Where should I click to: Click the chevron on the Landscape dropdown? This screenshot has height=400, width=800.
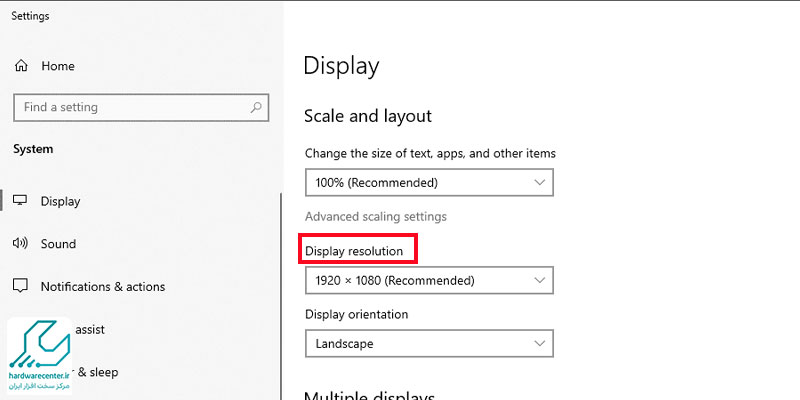[x=541, y=344]
